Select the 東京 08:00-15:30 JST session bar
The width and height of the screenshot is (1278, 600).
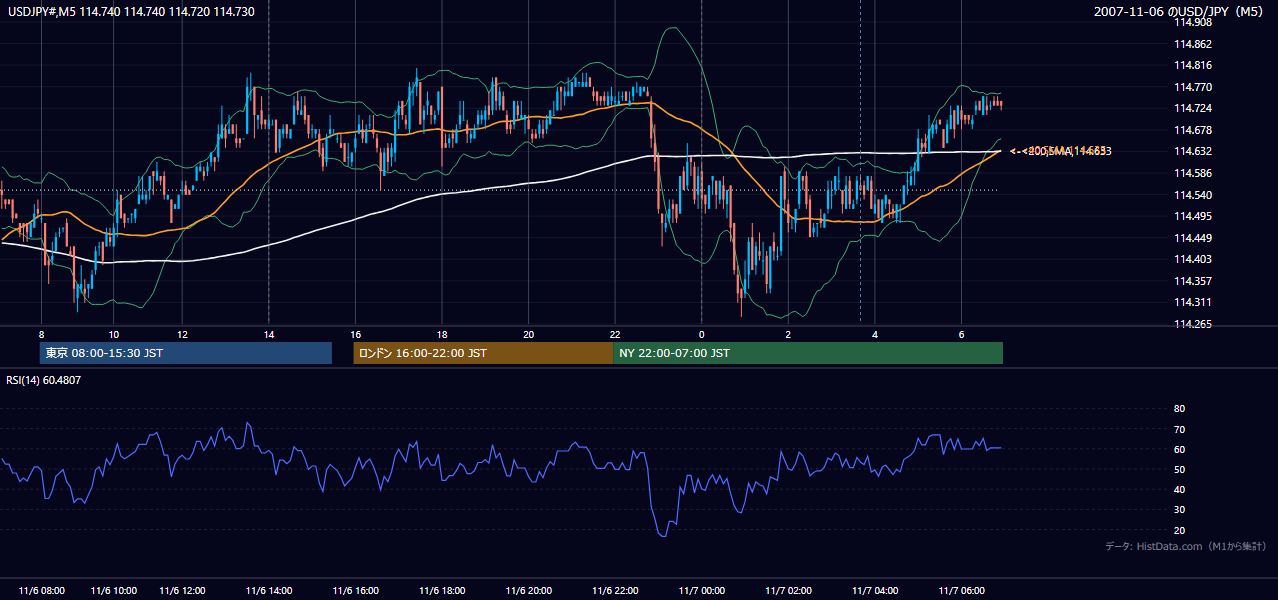pos(186,353)
